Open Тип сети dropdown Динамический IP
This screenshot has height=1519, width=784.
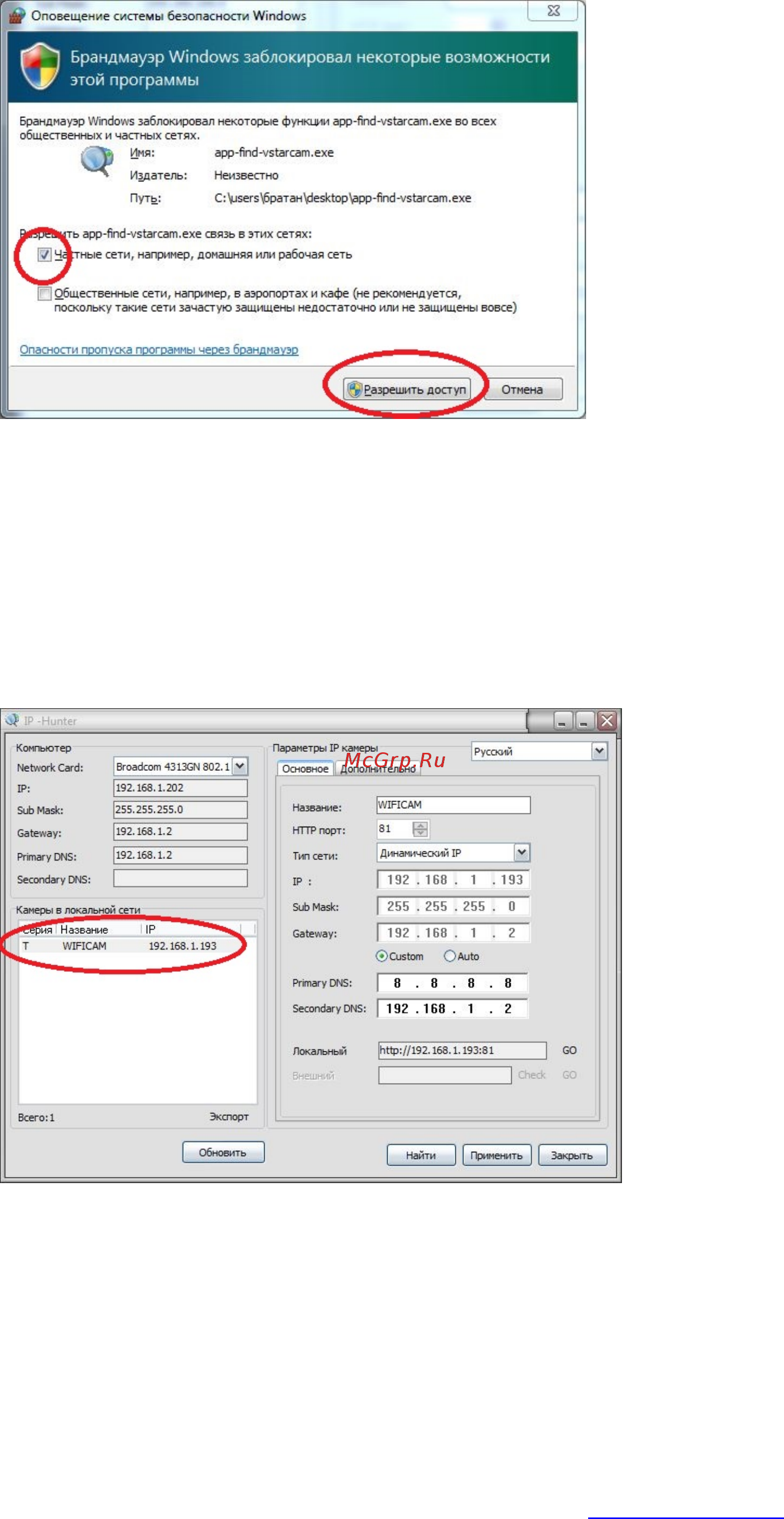521,852
